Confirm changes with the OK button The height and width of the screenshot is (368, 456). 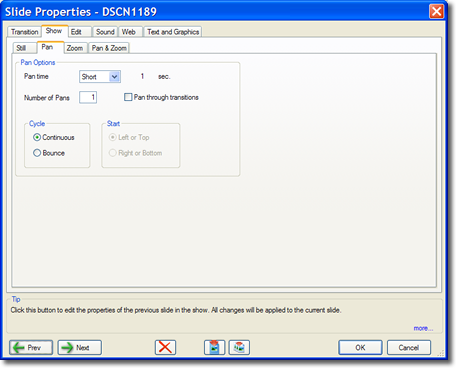(x=360, y=347)
